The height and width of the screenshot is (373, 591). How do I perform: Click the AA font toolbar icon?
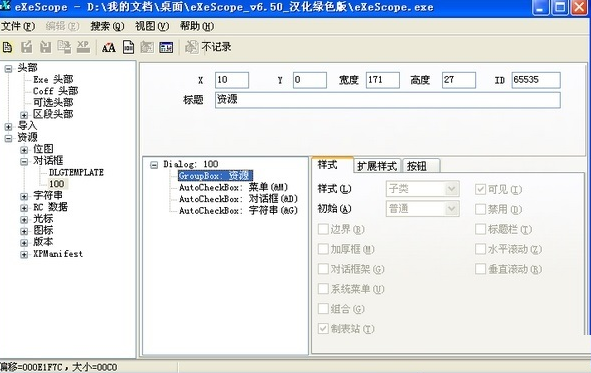[x=109, y=47]
